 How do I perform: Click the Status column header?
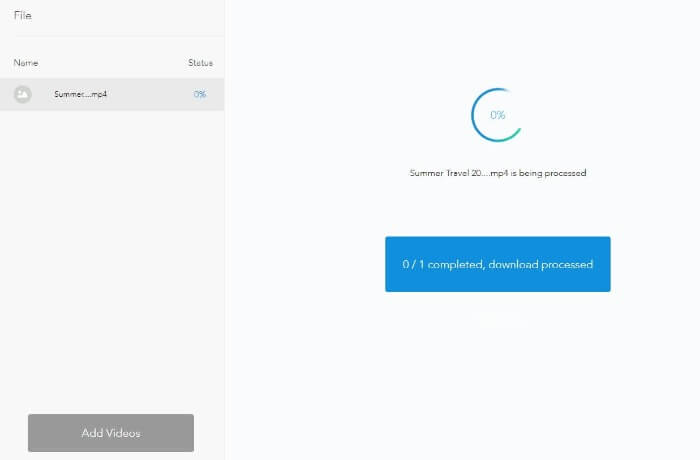point(200,63)
